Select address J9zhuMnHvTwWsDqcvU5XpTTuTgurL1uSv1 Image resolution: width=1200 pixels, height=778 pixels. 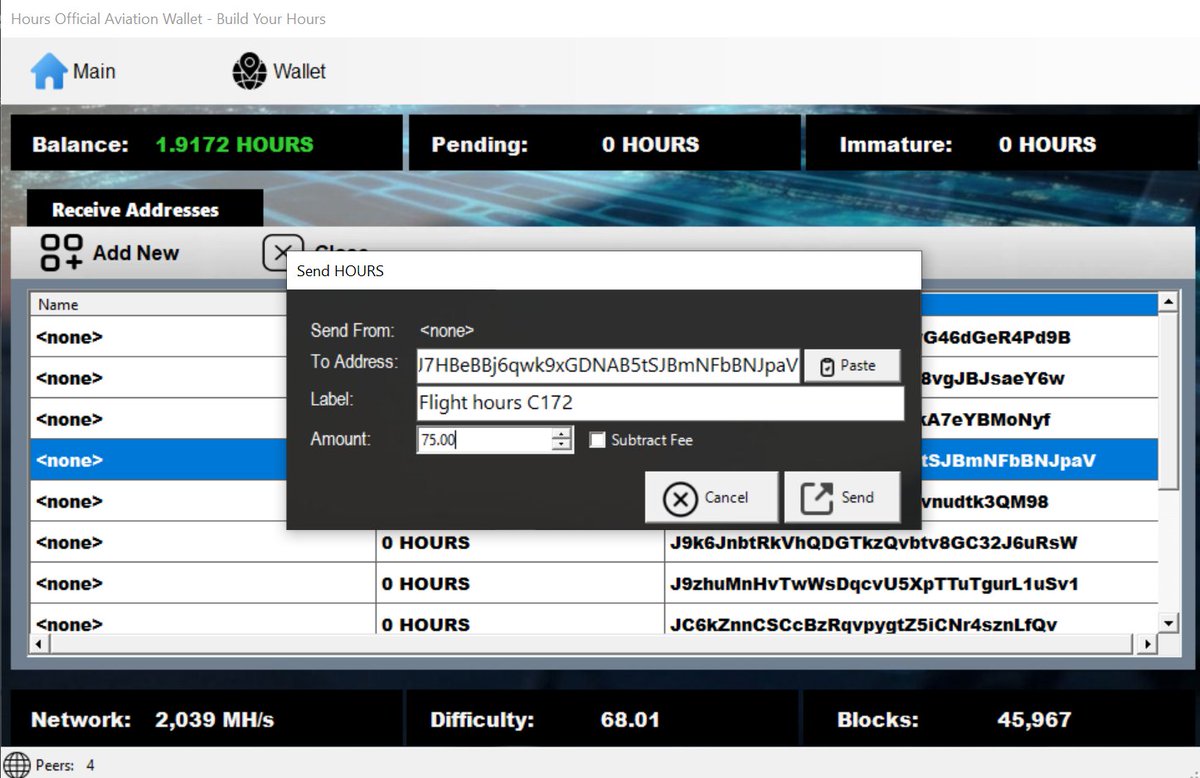872,584
